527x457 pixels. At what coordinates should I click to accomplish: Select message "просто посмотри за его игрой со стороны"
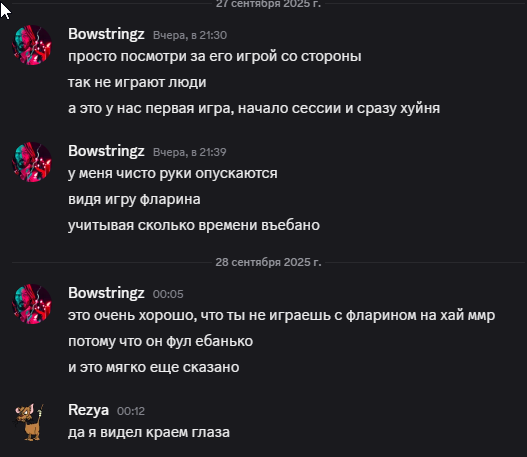click(x=215, y=56)
